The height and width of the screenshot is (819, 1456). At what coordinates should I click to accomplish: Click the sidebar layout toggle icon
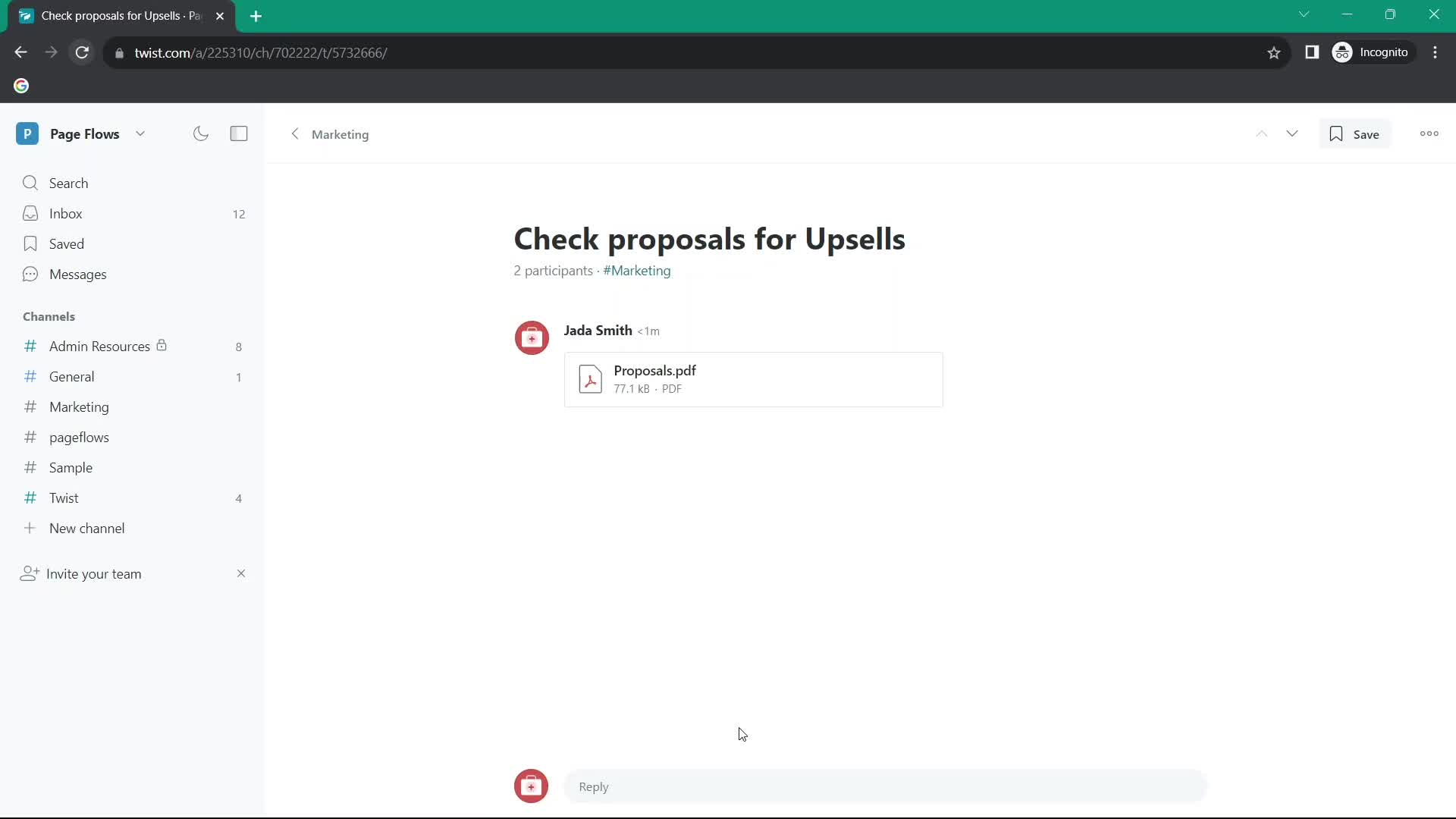[239, 133]
